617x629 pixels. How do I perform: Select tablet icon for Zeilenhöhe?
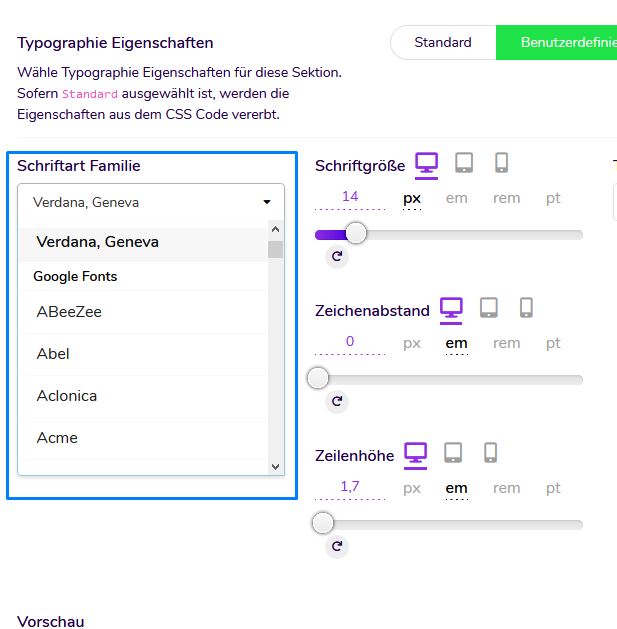pyautogui.click(x=453, y=454)
